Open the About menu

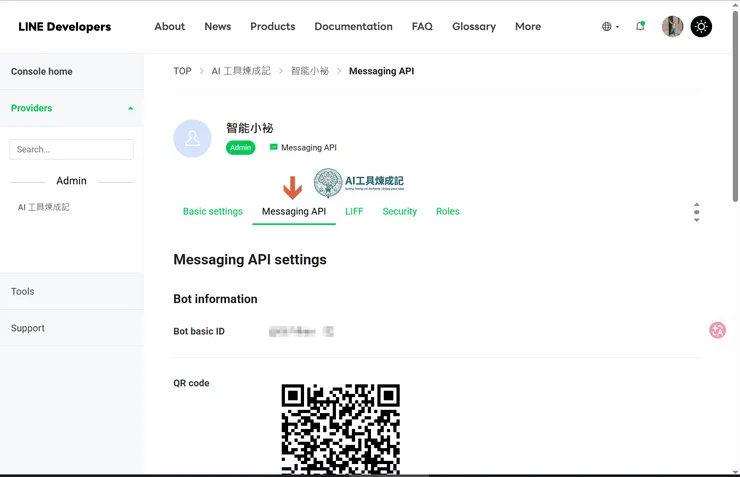coord(169,26)
